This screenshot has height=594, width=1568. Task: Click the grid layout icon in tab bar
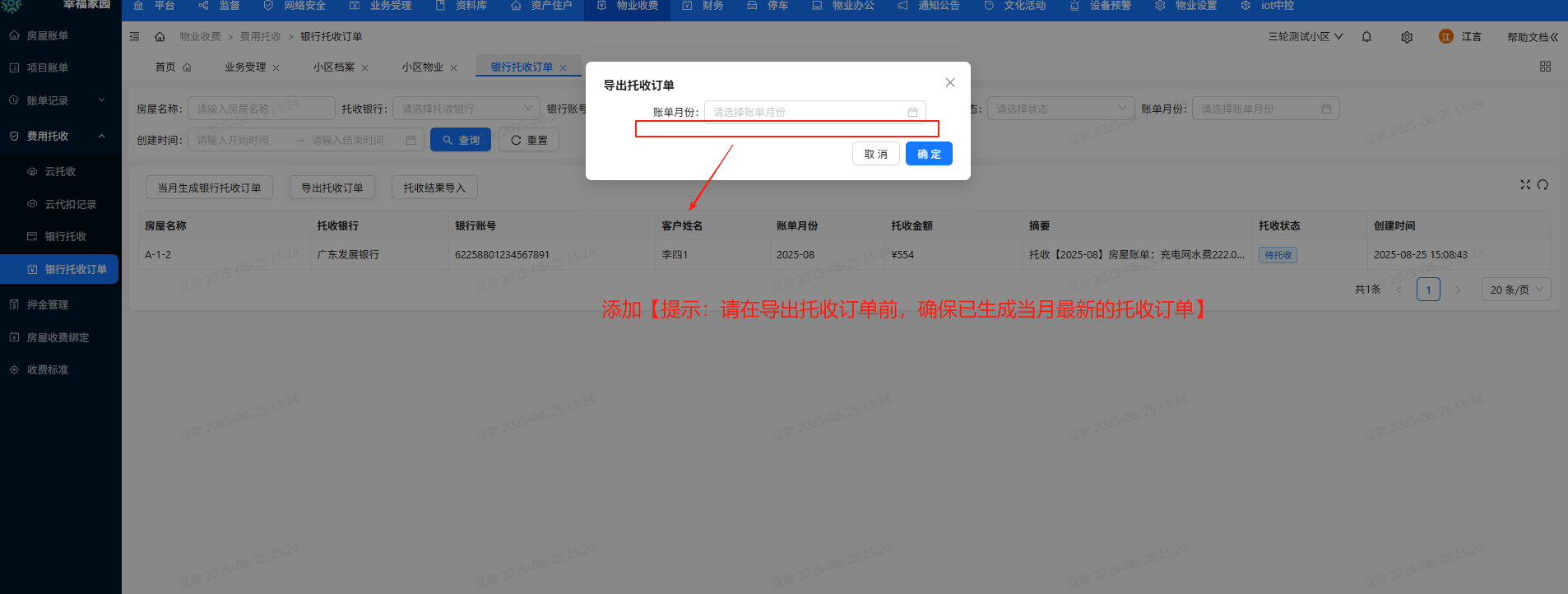click(x=1545, y=67)
